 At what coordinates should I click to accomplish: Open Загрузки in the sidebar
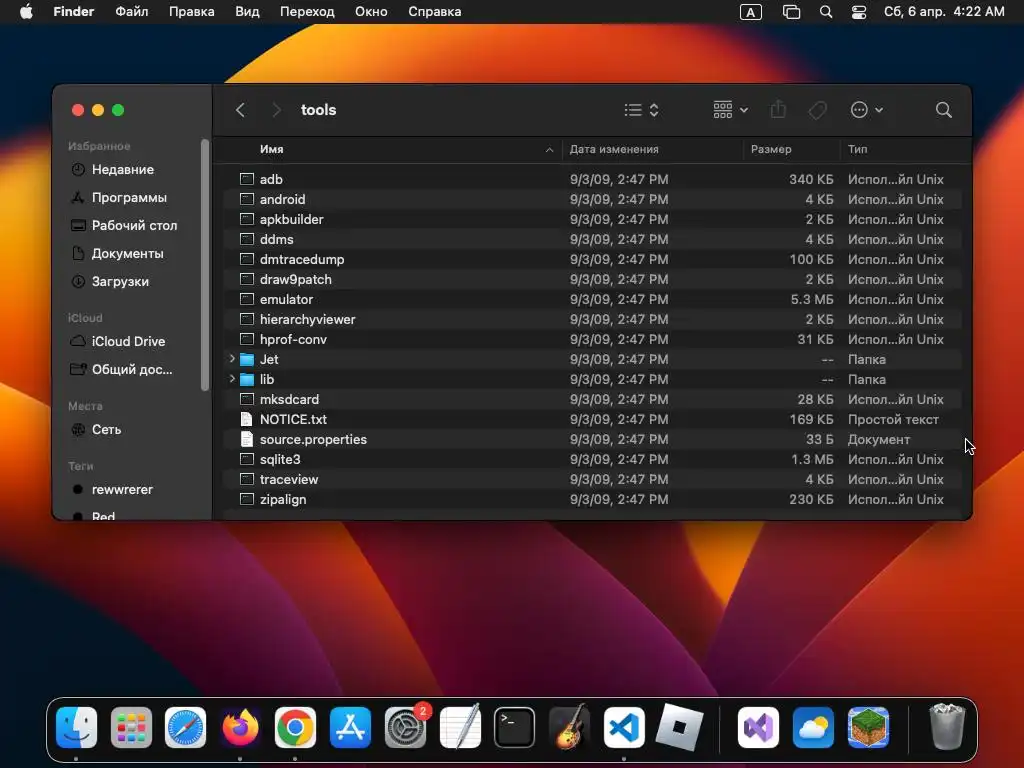click(120, 281)
